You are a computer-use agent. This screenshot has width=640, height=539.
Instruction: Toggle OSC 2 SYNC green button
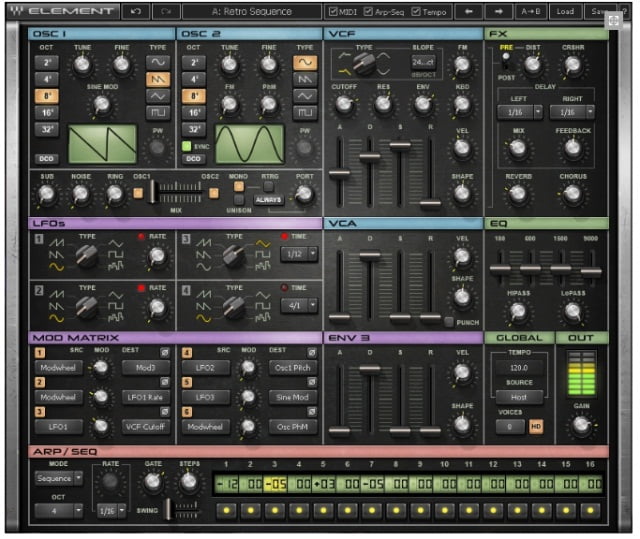pos(187,146)
